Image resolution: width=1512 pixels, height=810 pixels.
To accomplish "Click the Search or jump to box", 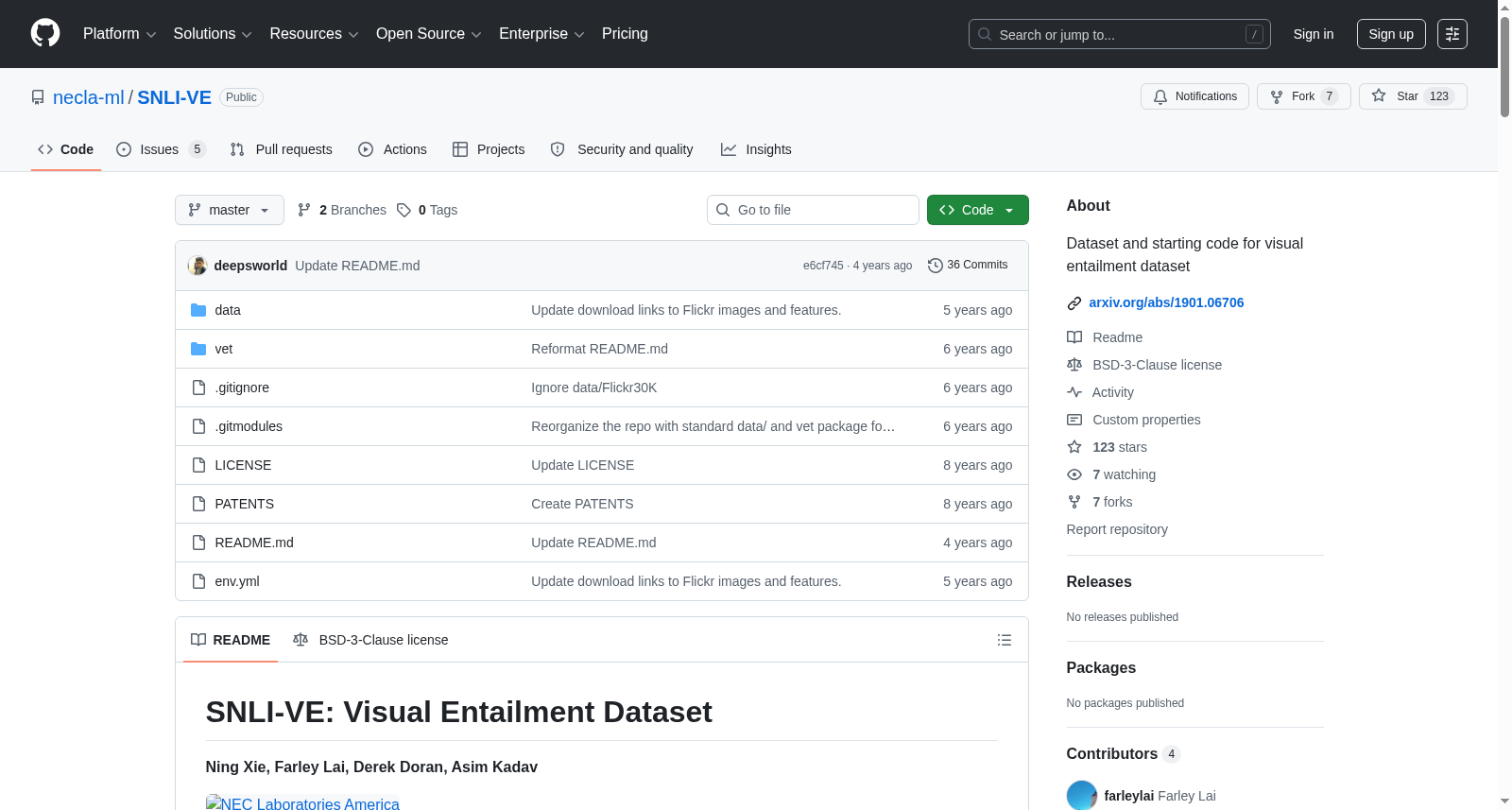I will point(1120,34).
